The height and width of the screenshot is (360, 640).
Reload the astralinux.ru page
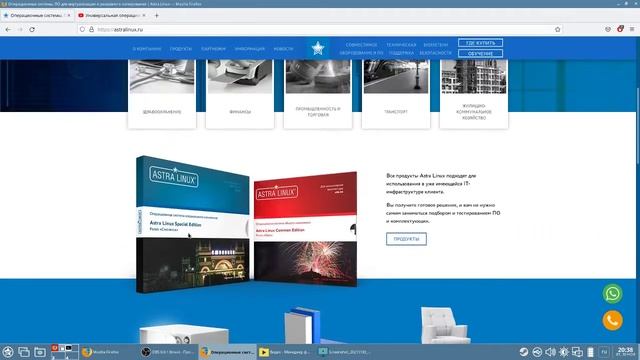click(32, 29)
